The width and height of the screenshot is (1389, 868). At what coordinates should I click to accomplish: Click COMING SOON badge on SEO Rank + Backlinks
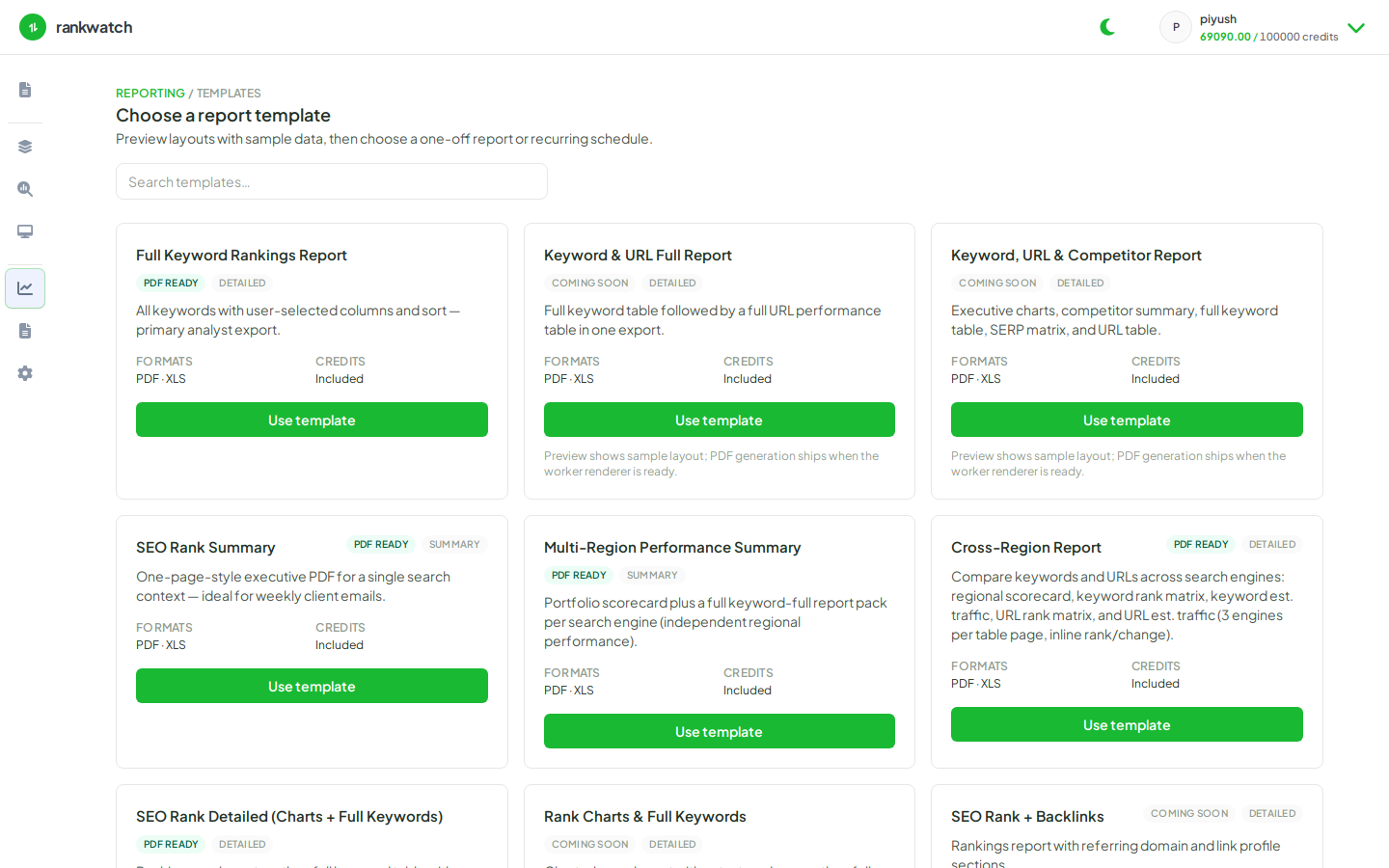[1189, 813]
